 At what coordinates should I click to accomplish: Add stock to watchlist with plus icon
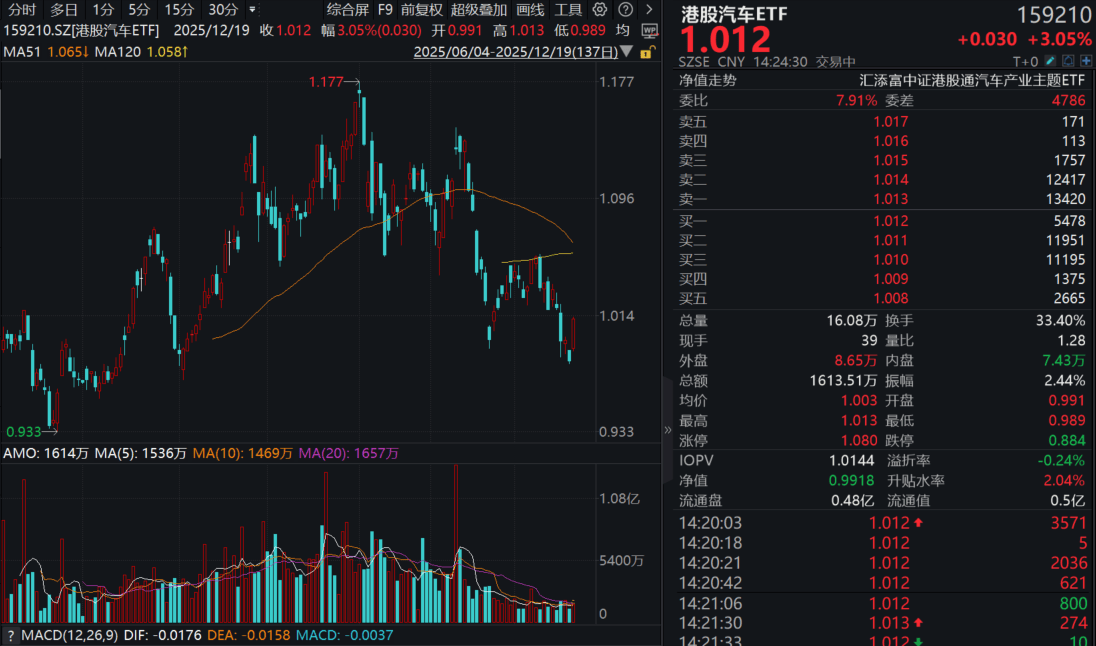1085,61
